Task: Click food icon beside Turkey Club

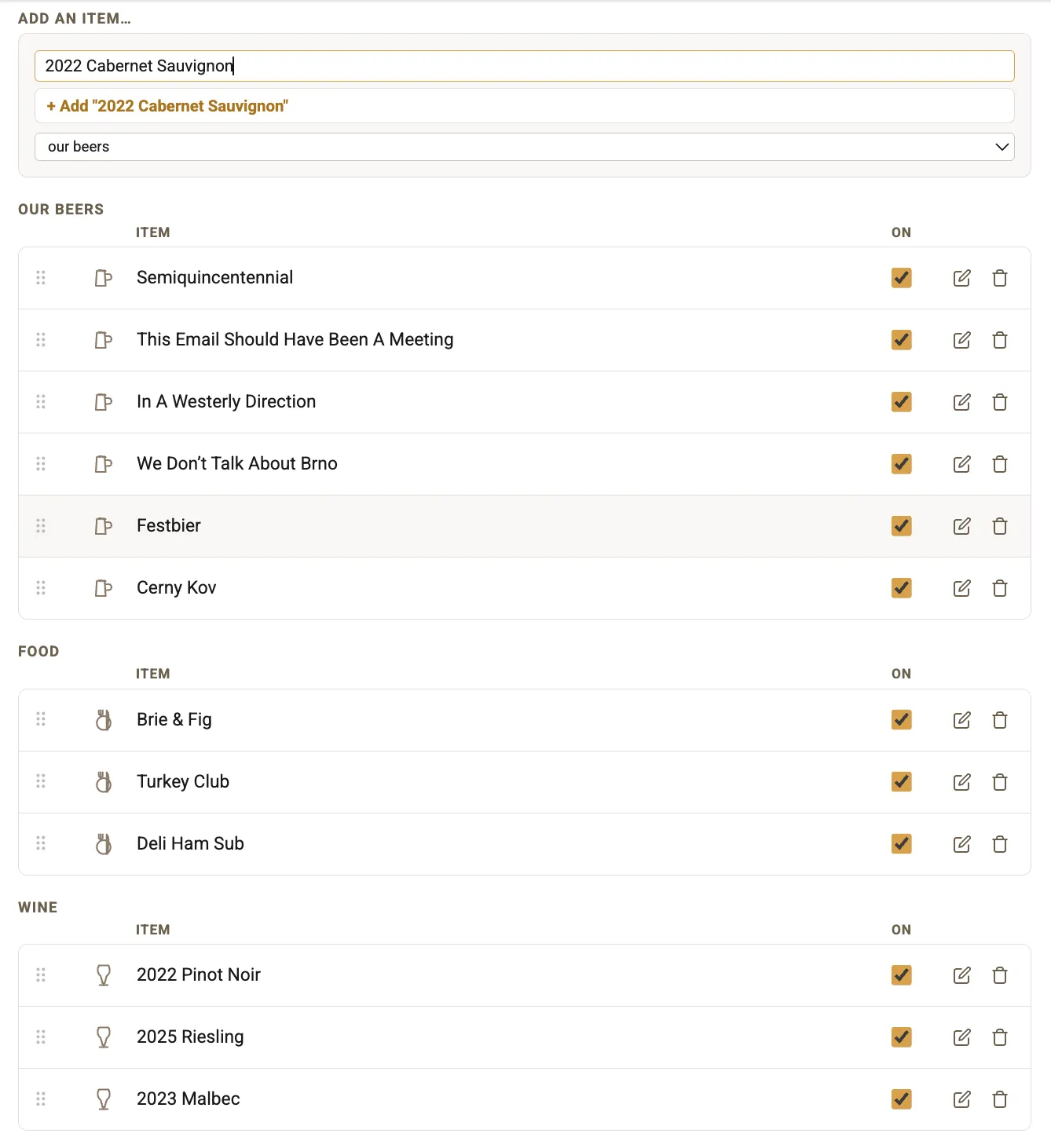Action: [x=104, y=782]
